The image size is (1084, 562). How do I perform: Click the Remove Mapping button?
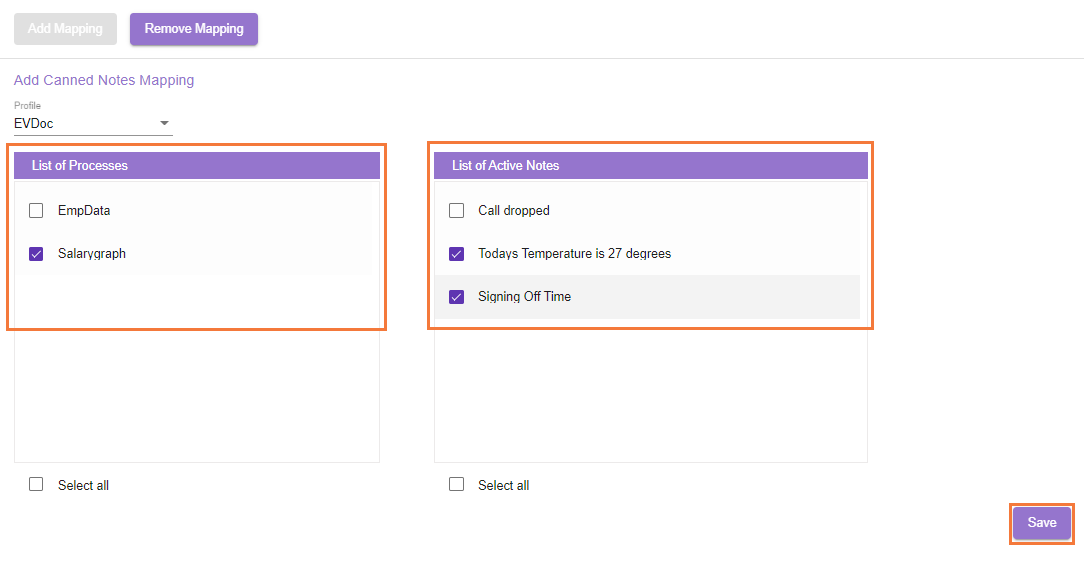pyautogui.click(x=194, y=29)
